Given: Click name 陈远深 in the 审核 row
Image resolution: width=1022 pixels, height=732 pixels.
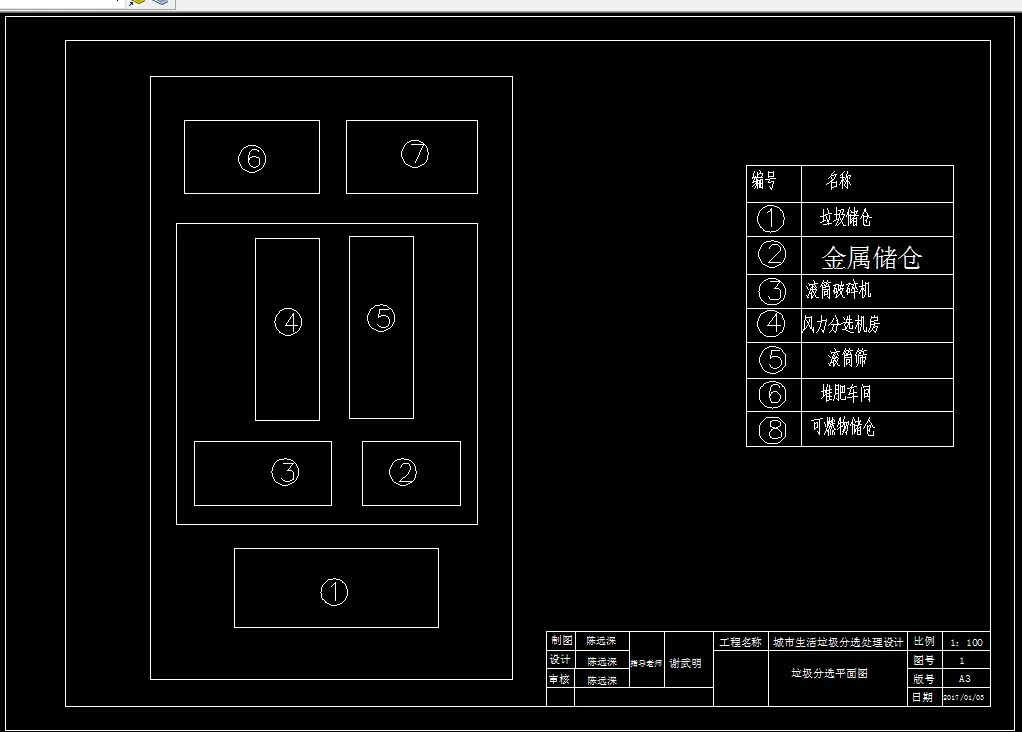Looking at the screenshot, I should coord(602,681).
